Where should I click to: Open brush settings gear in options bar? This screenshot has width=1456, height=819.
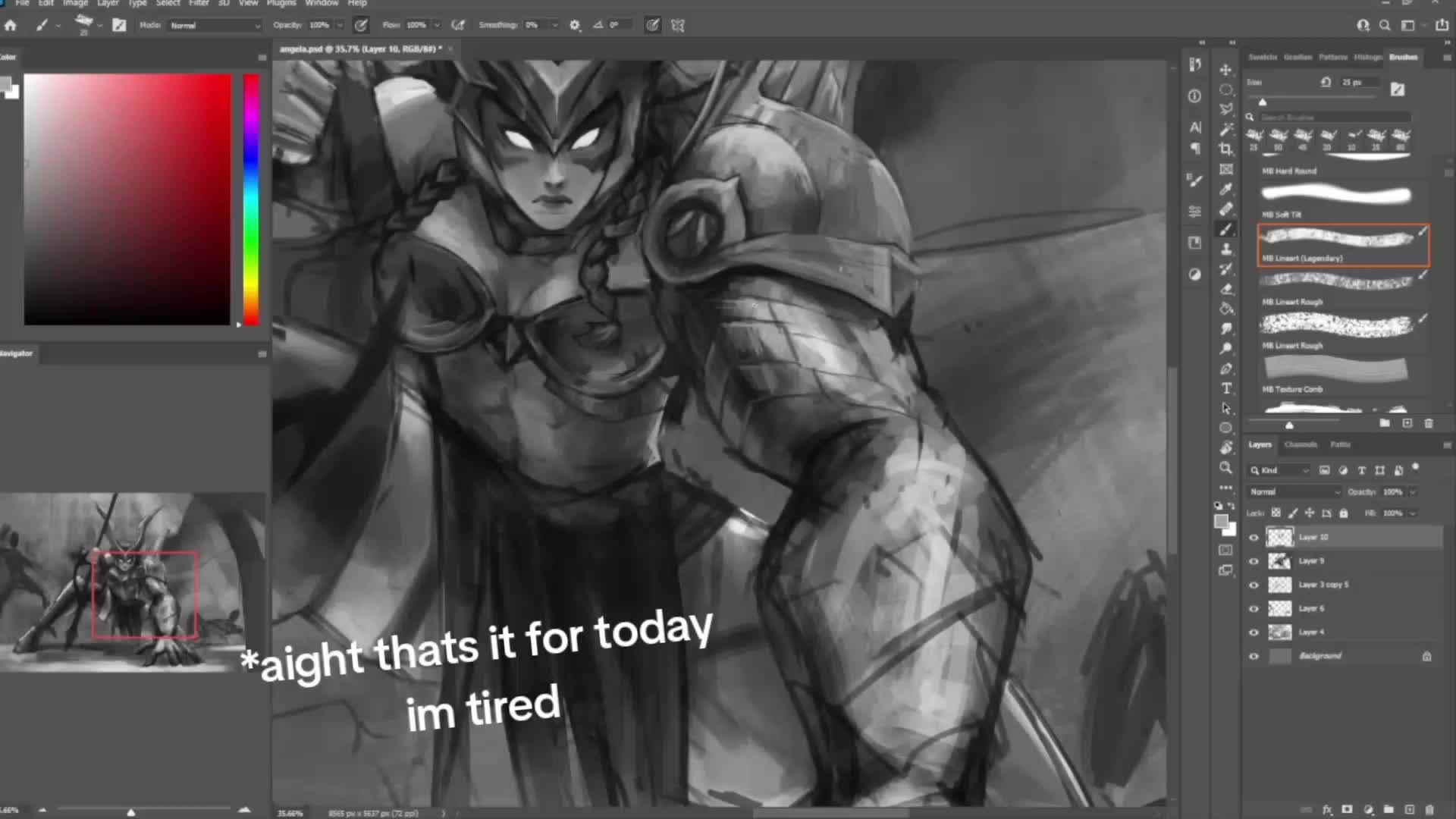pos(575,25)
